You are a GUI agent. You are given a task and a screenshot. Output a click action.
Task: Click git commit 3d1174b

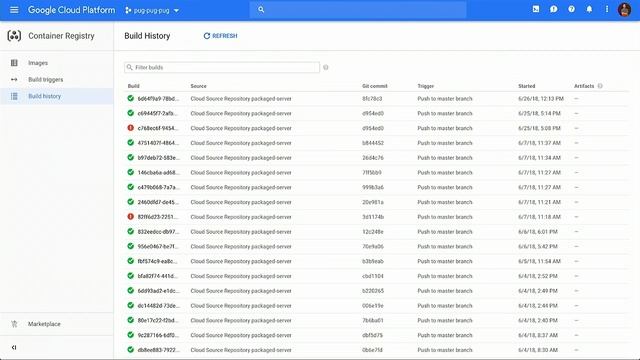pos(373,217)
